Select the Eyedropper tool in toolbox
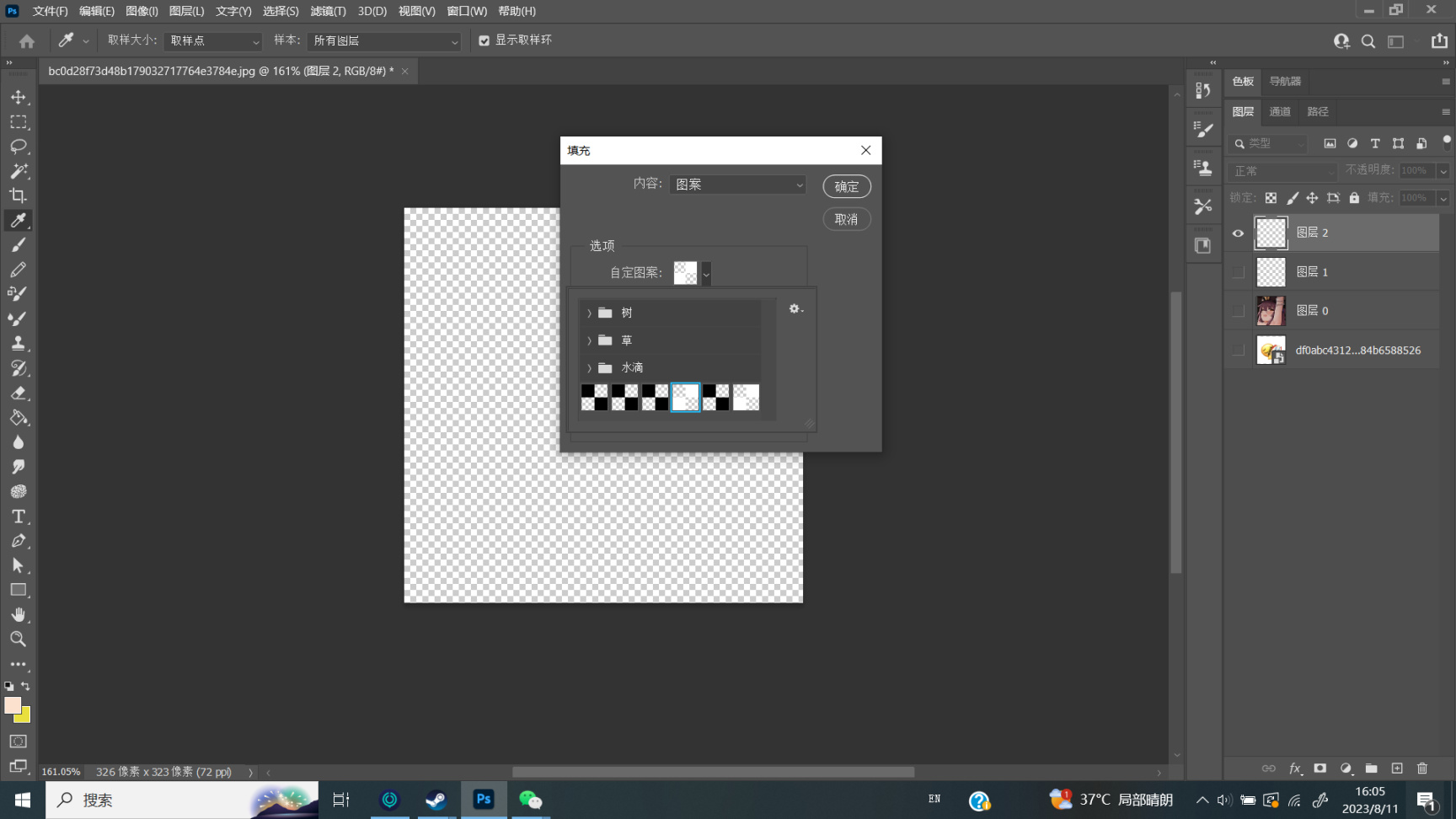The width and height of the screenshot is (1456, 819). coord(19,220)
